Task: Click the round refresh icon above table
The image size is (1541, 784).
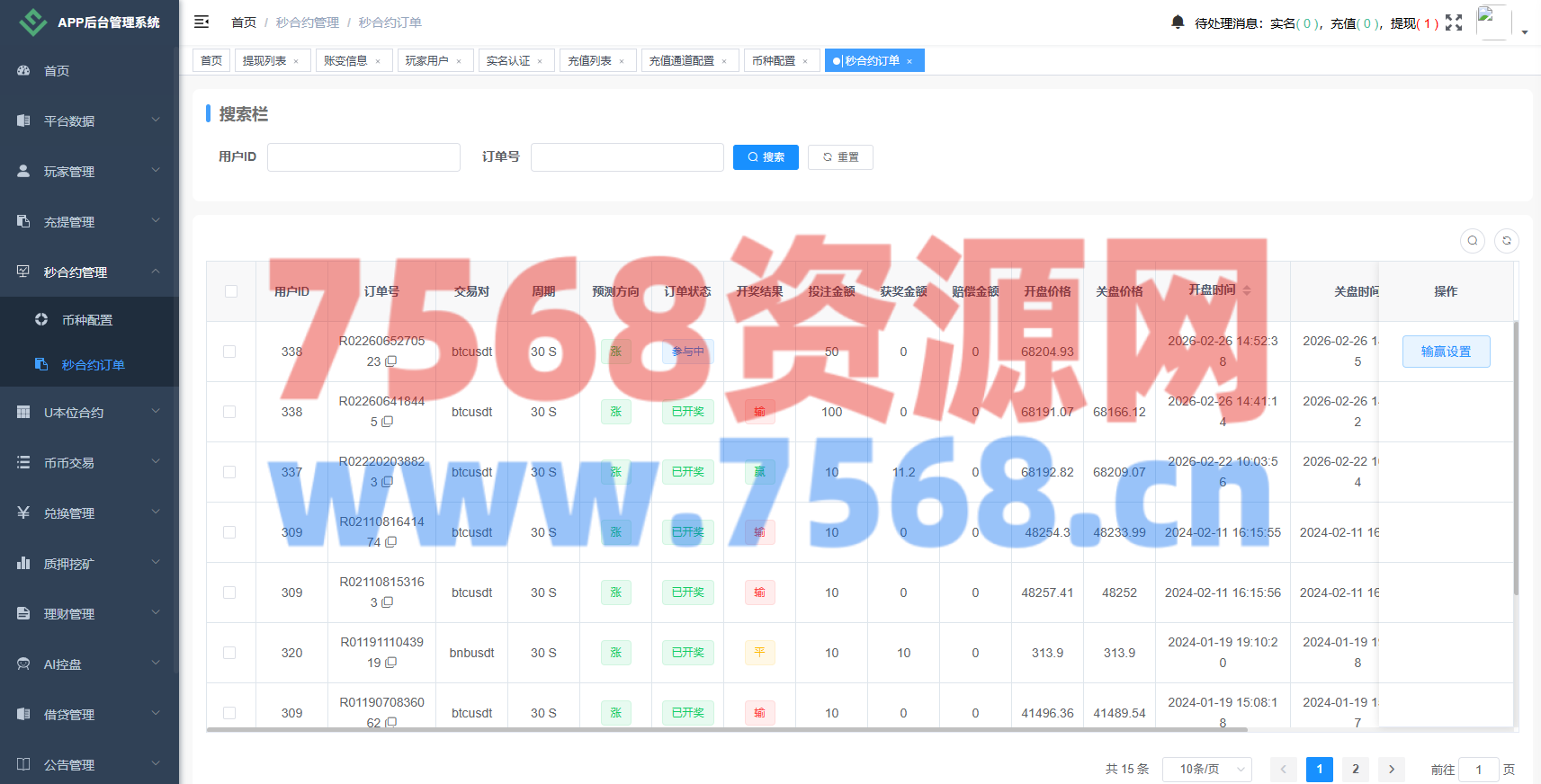Action: tap(1507, 240)
